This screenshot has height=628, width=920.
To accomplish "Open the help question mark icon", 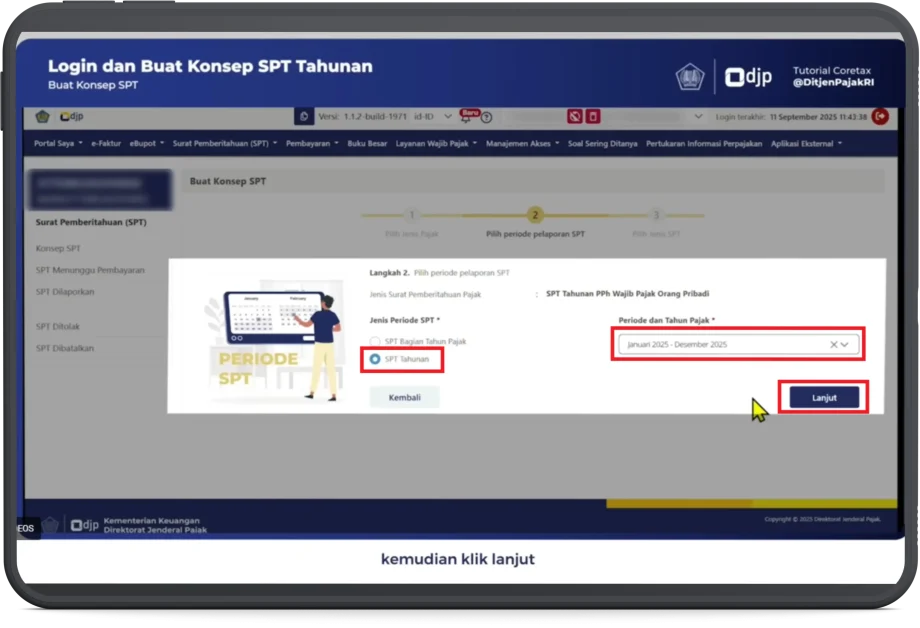I will tap(487, 117).
